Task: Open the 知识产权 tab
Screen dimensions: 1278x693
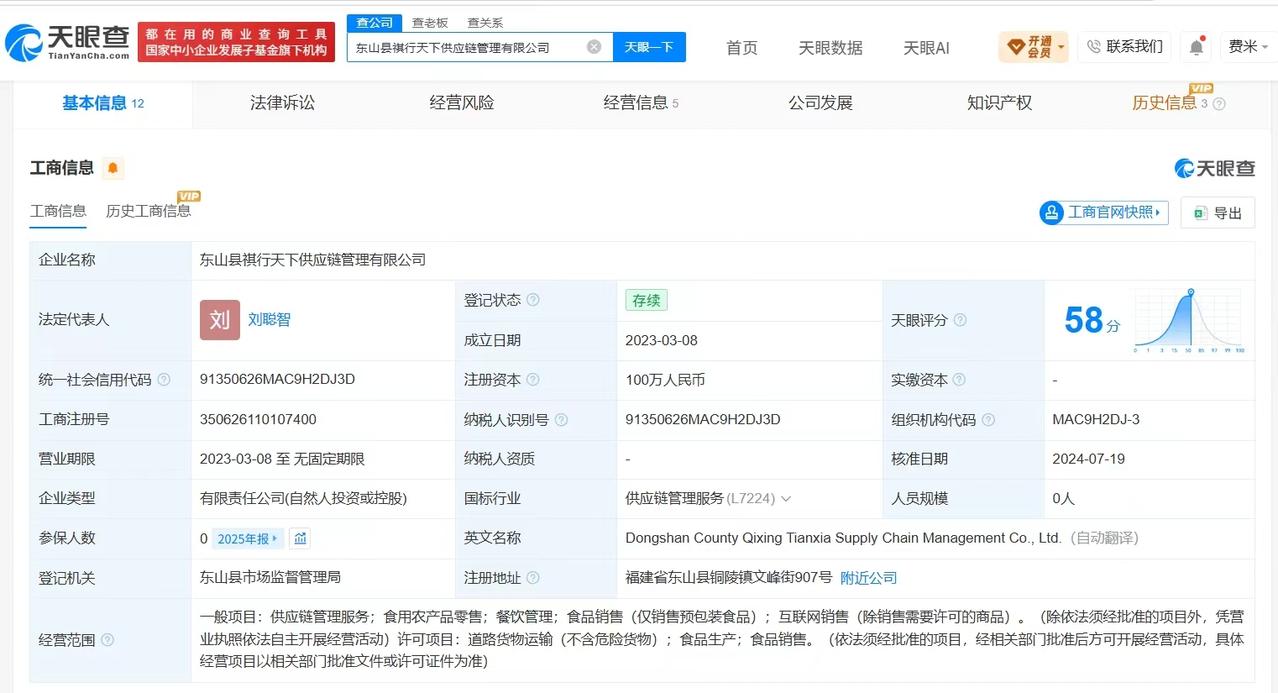Action: click(999, 103)
